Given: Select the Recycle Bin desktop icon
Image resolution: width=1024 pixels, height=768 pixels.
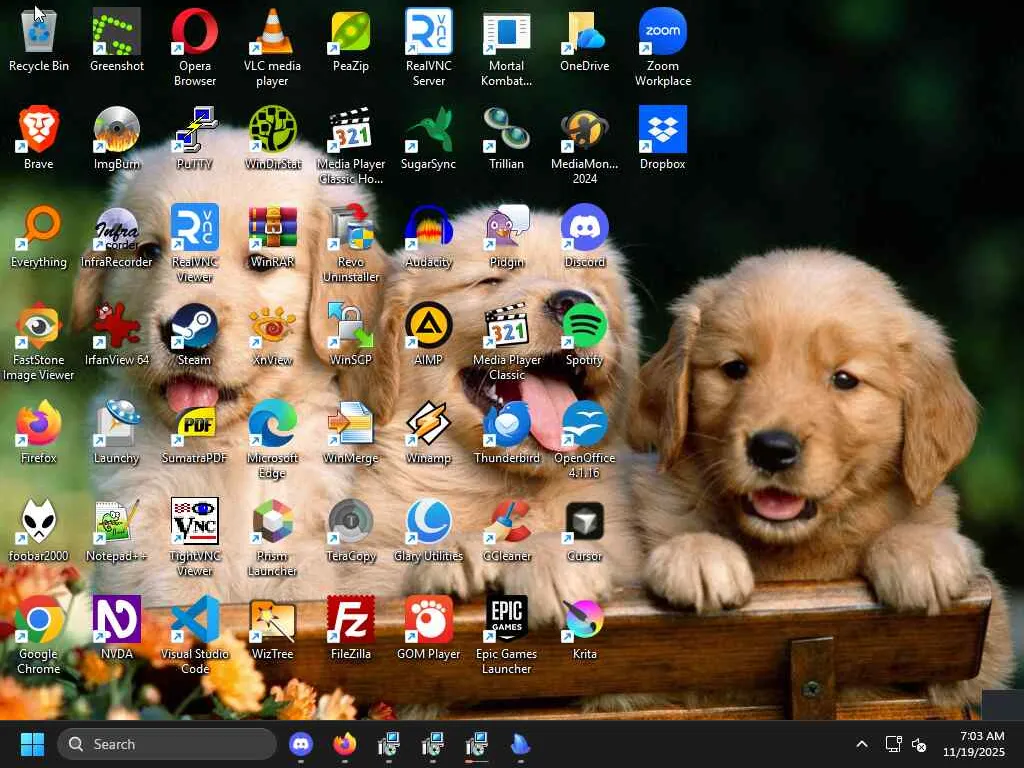Looking at the screenshot, I should click(x=39, y=40).
